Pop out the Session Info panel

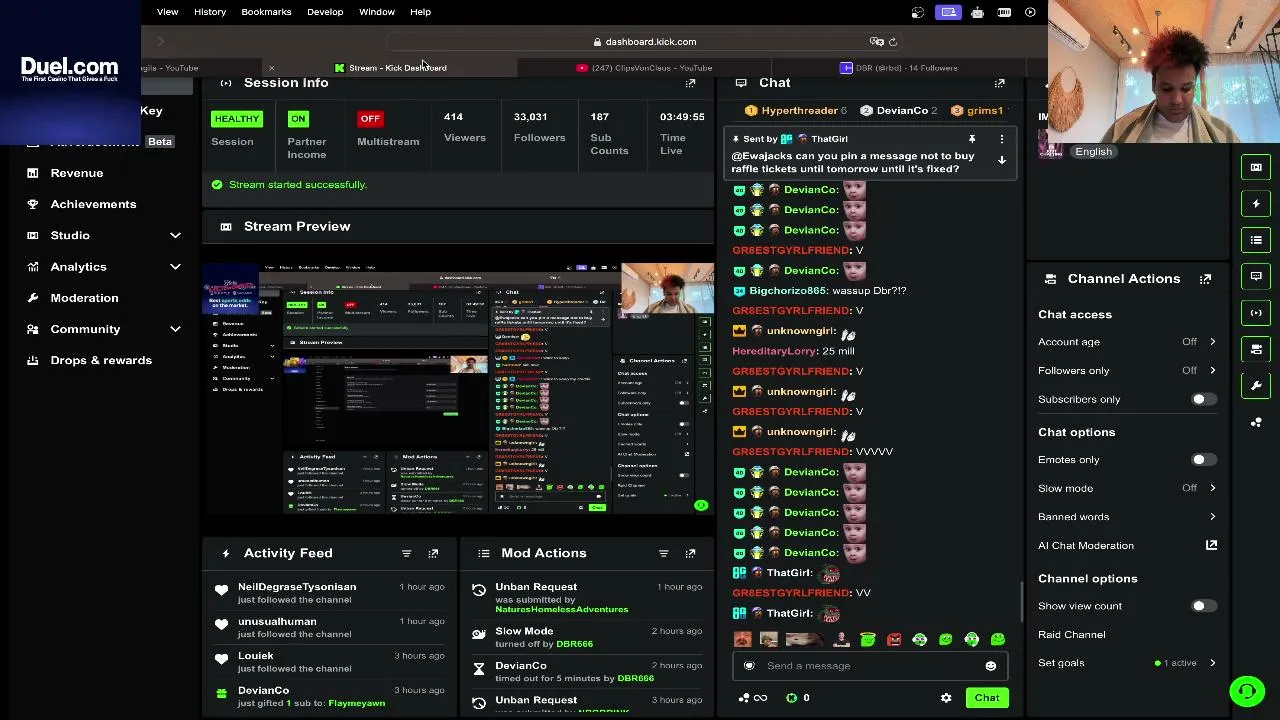[x=690, y=83]
